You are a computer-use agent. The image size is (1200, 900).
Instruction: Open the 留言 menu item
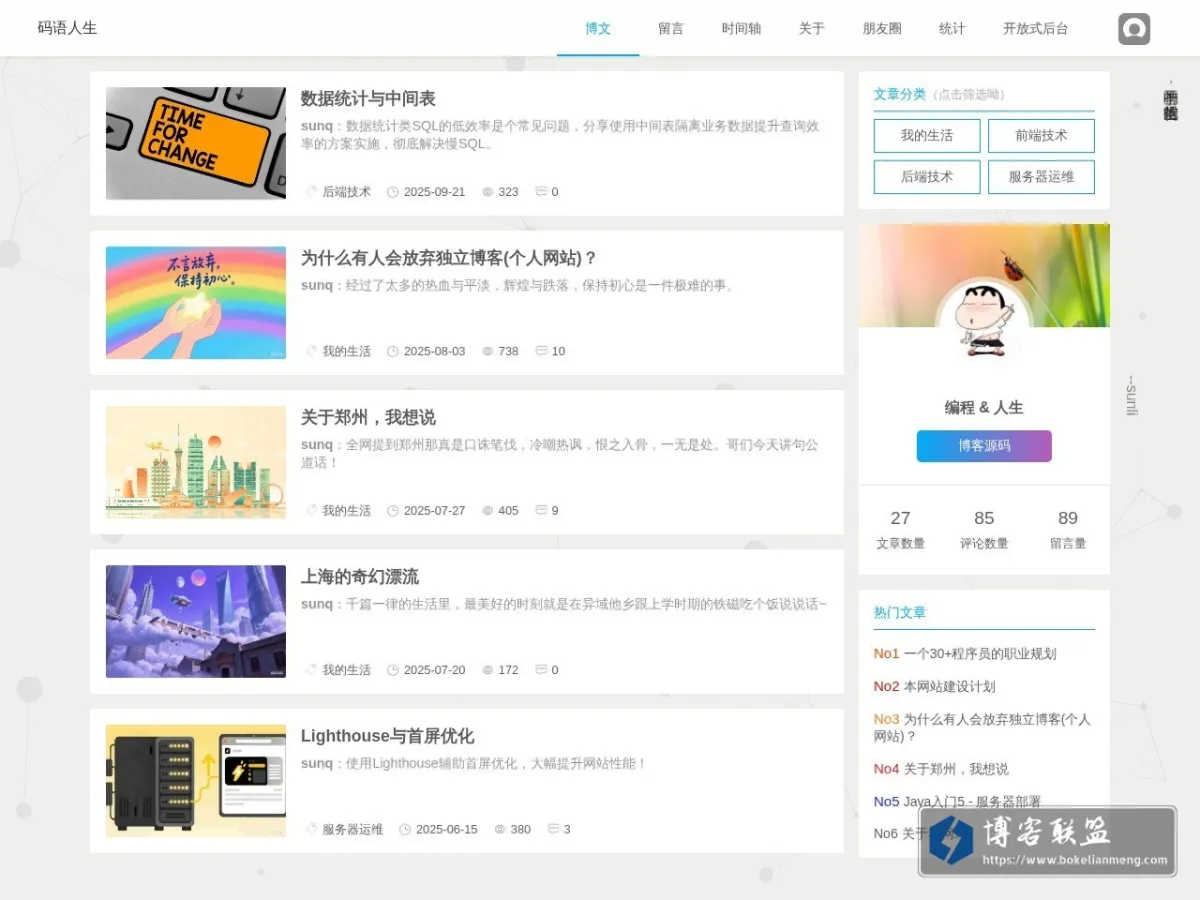click(671, 28)
